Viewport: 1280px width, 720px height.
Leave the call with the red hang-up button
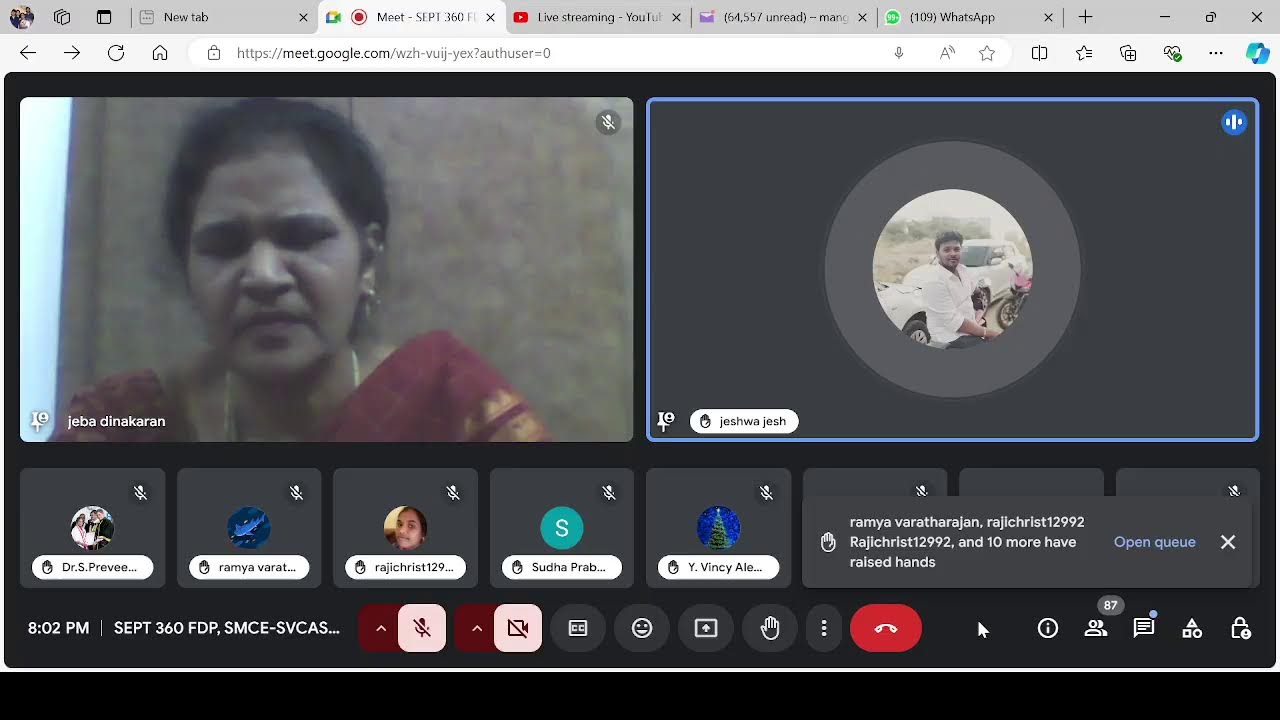(886, 628)
